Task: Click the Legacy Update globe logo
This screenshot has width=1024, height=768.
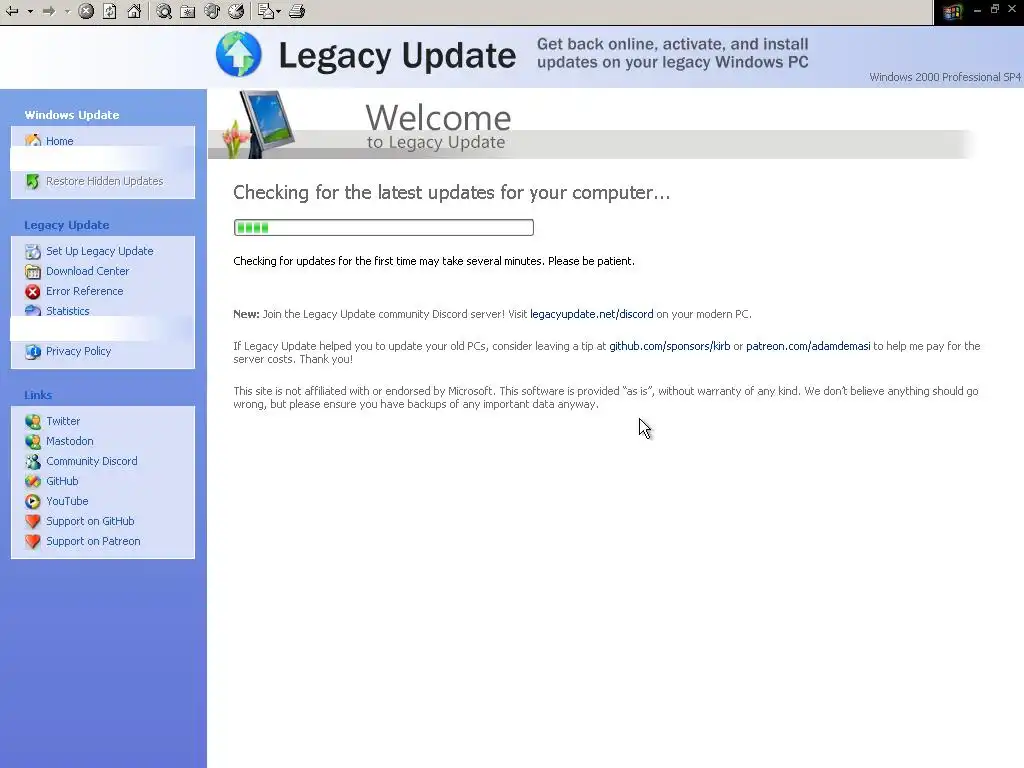Action: (x=238, y=54)
